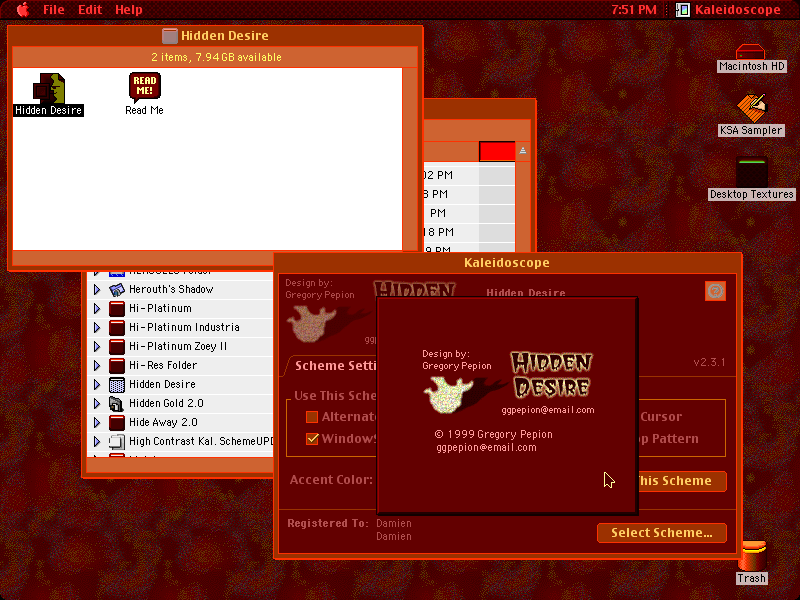Screen dimensions: 800x600
Task: Select the "Hi-Res Folder" list name
Action: (x=163, y=365)
